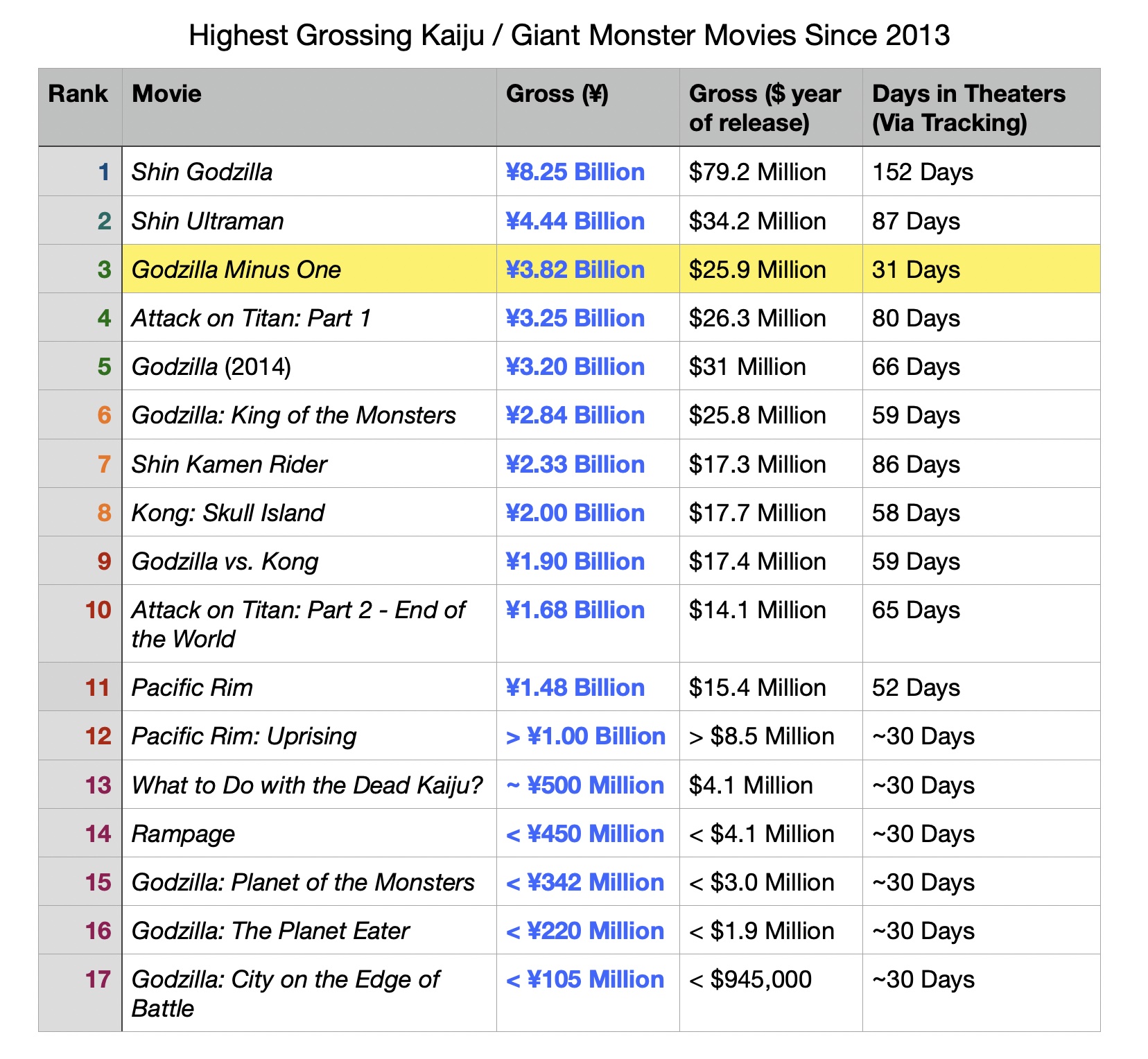The image size is (1148, 1059).
Task: Click the '$25.9 Million' highlighted cell
Action: coord(771,269)
